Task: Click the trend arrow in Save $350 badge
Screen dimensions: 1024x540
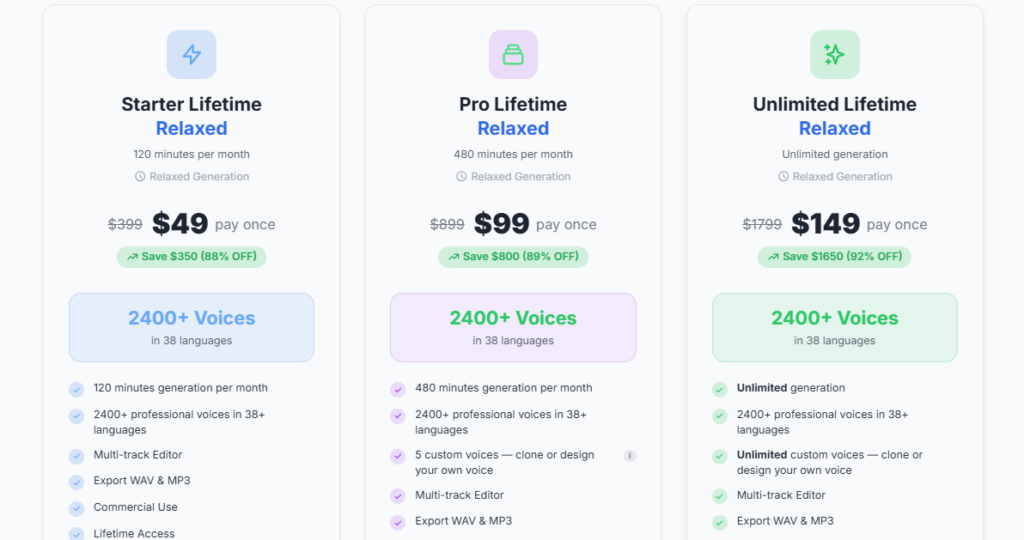Action: (x=134, y=257)
